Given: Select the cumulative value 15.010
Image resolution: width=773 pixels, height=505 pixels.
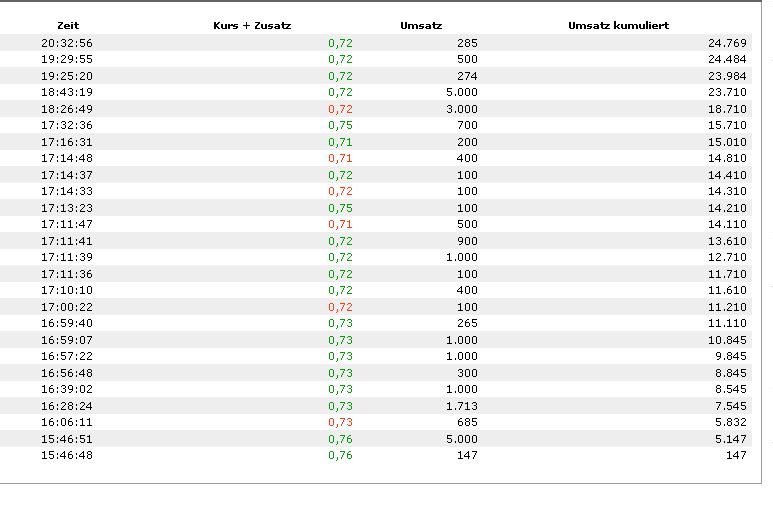Looking at the screenshot, I should point(727,142).
